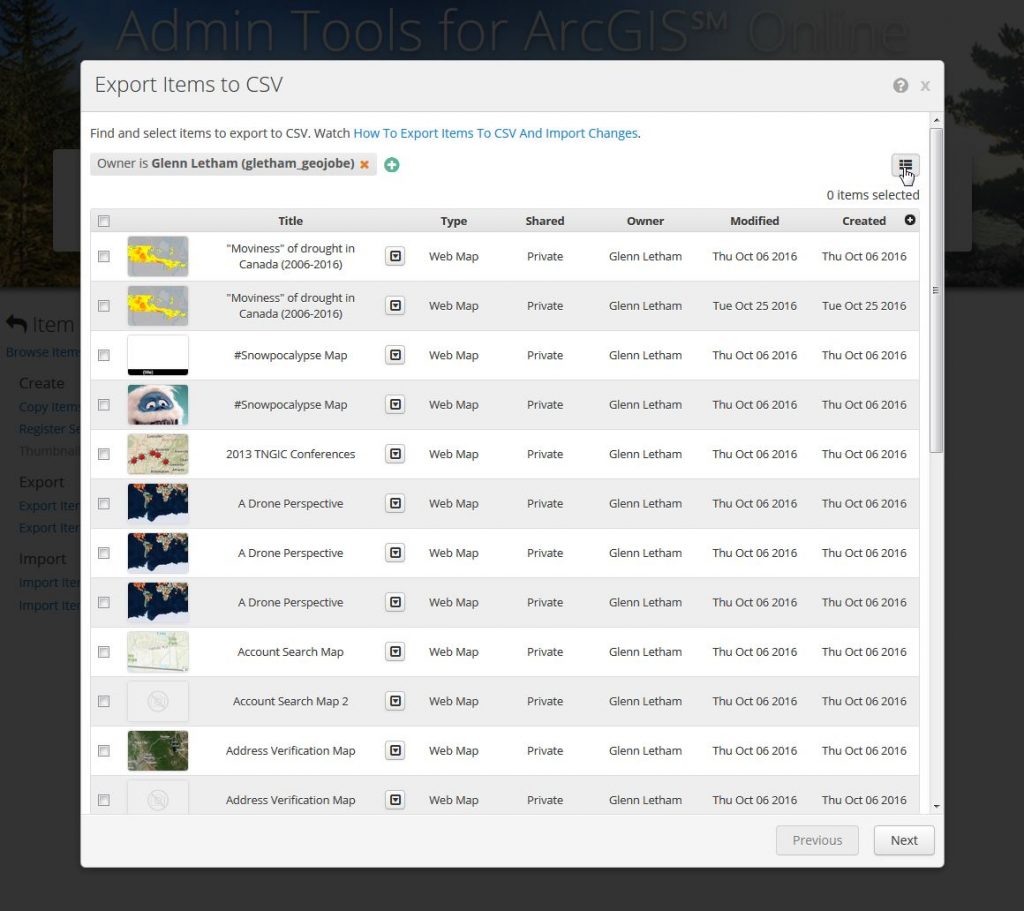Click the 2013 TNGIC Conferences map thumbnail
Screen dimensions: 1024x911
(158, 454)
